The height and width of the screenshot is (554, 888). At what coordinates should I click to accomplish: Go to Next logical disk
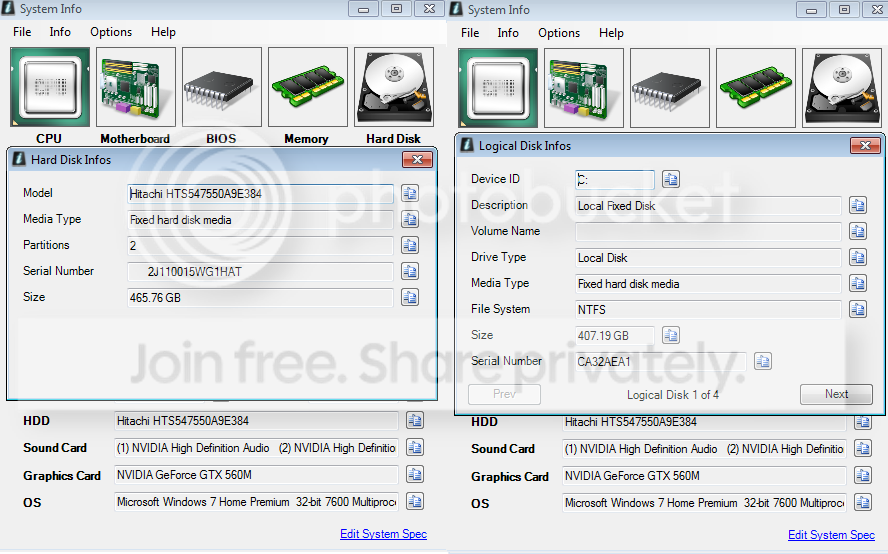[836, 394]
